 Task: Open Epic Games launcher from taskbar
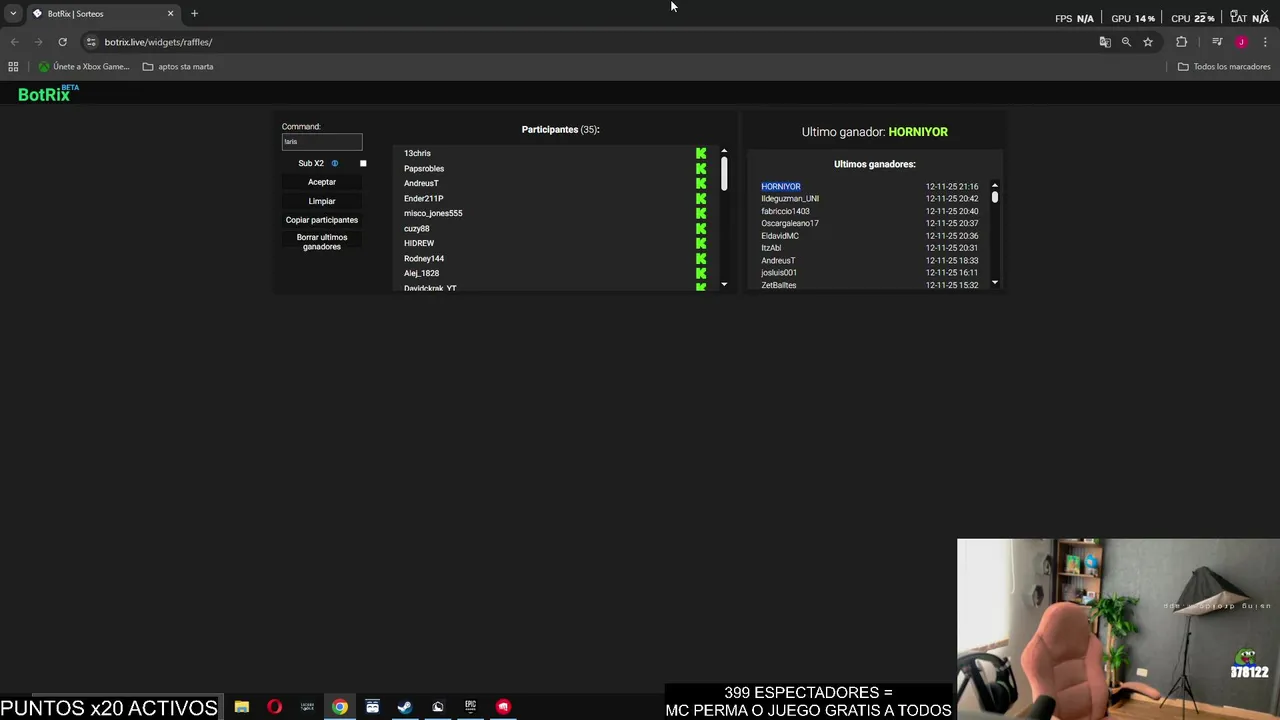point(470,707)
